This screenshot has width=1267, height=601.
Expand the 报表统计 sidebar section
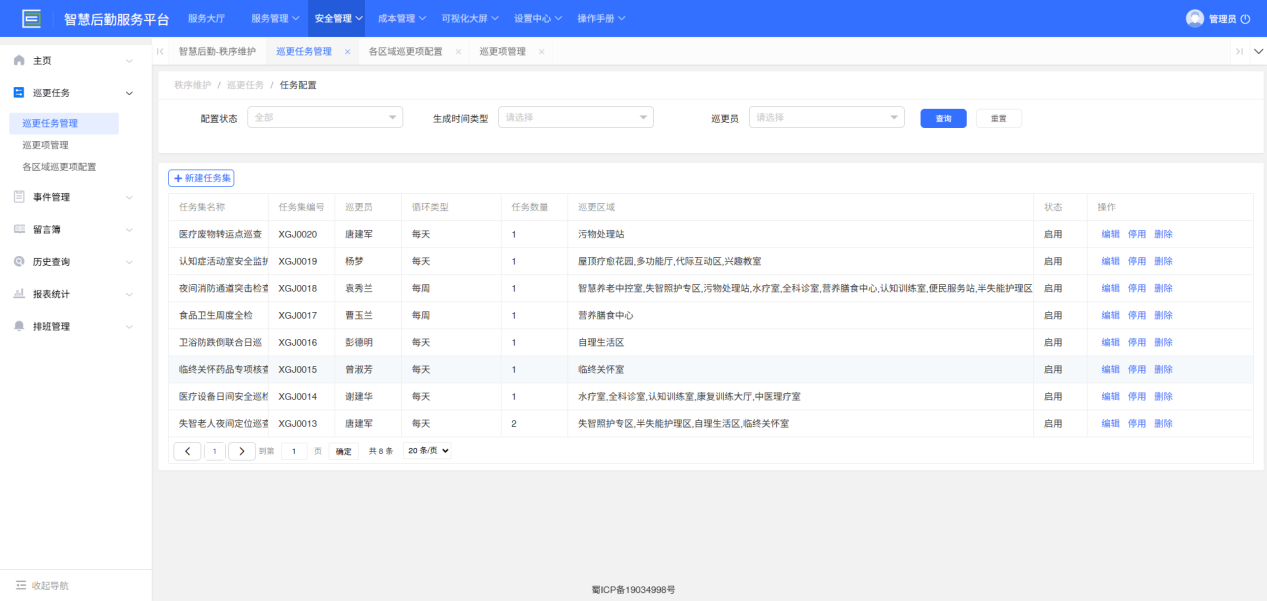coord(129,294)
